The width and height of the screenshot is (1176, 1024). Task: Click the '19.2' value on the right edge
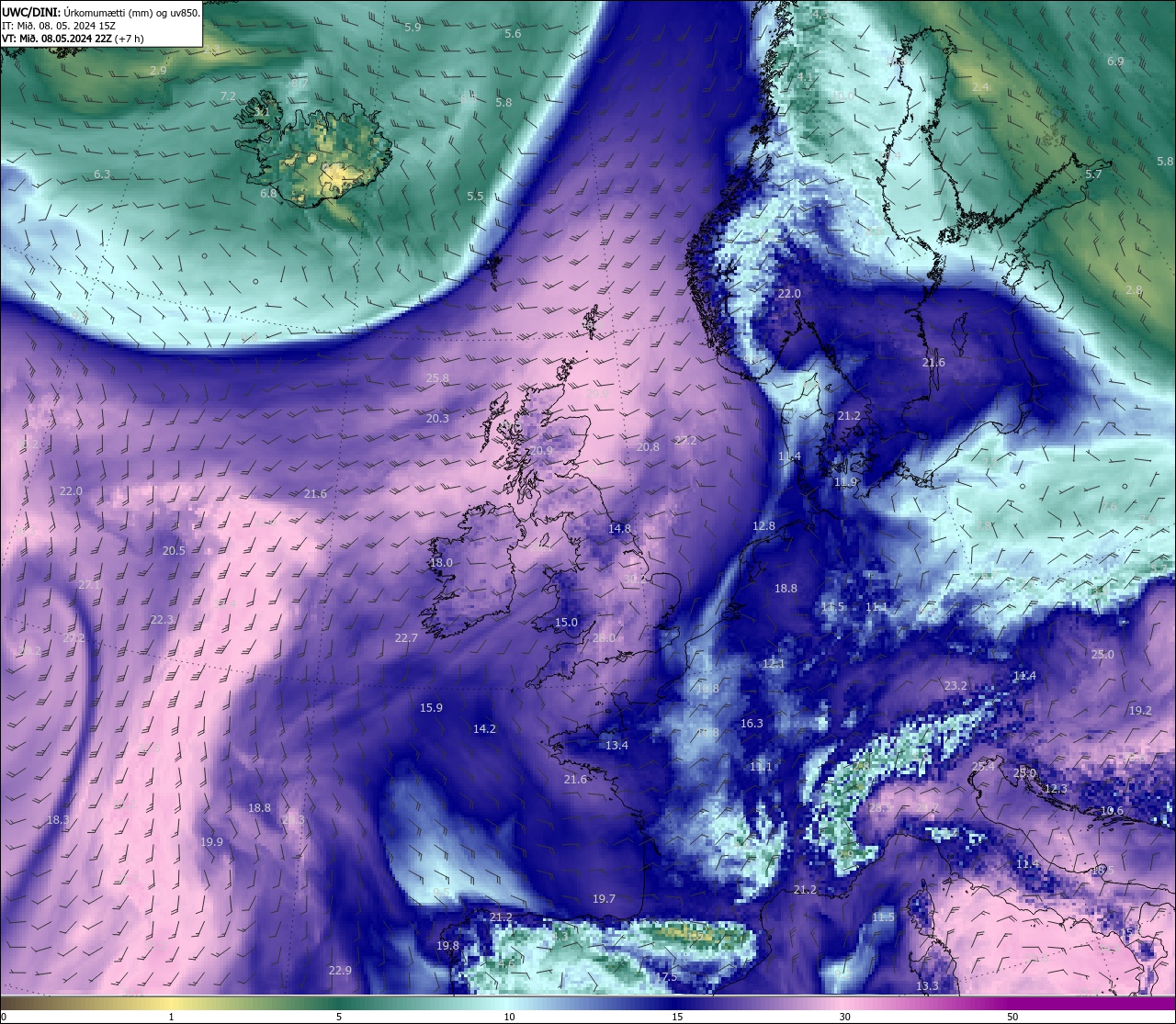pos(1140,710)
